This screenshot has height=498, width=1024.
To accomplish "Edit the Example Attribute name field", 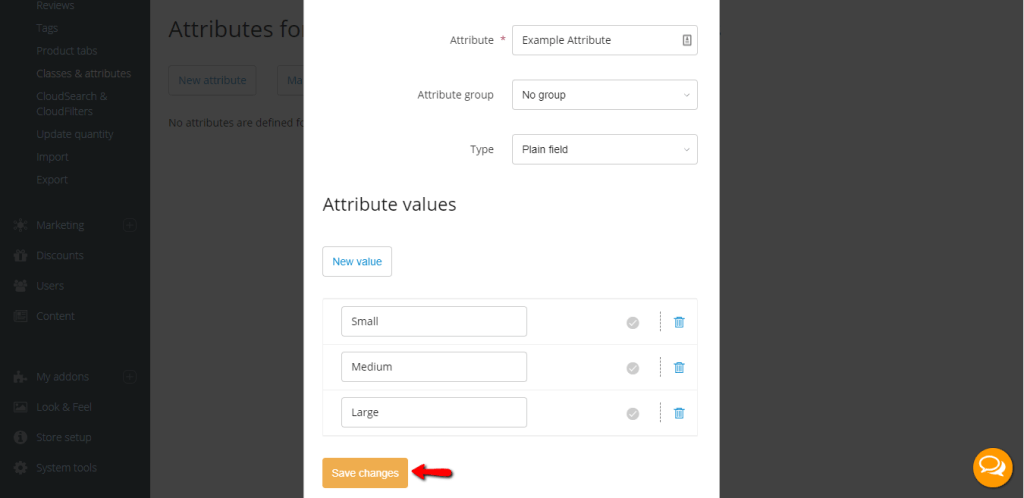I will [605, 40].
